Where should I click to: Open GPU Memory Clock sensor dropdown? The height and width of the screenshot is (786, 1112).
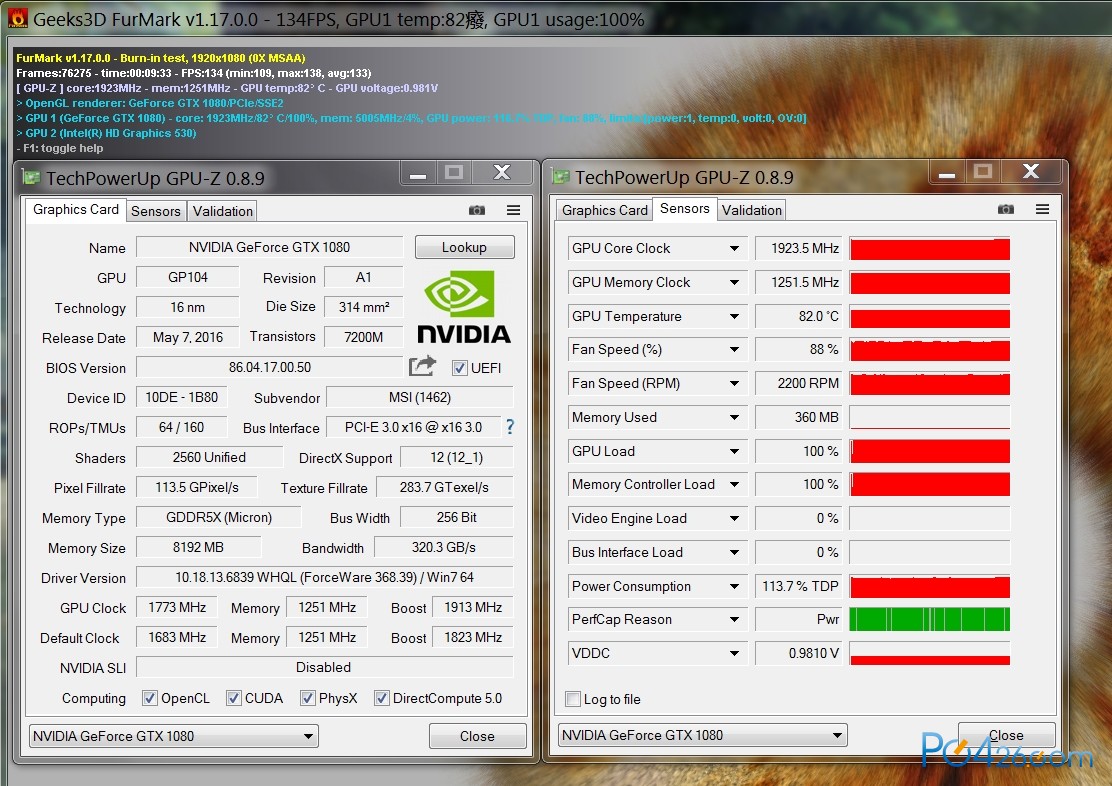[x=734, y=282]
